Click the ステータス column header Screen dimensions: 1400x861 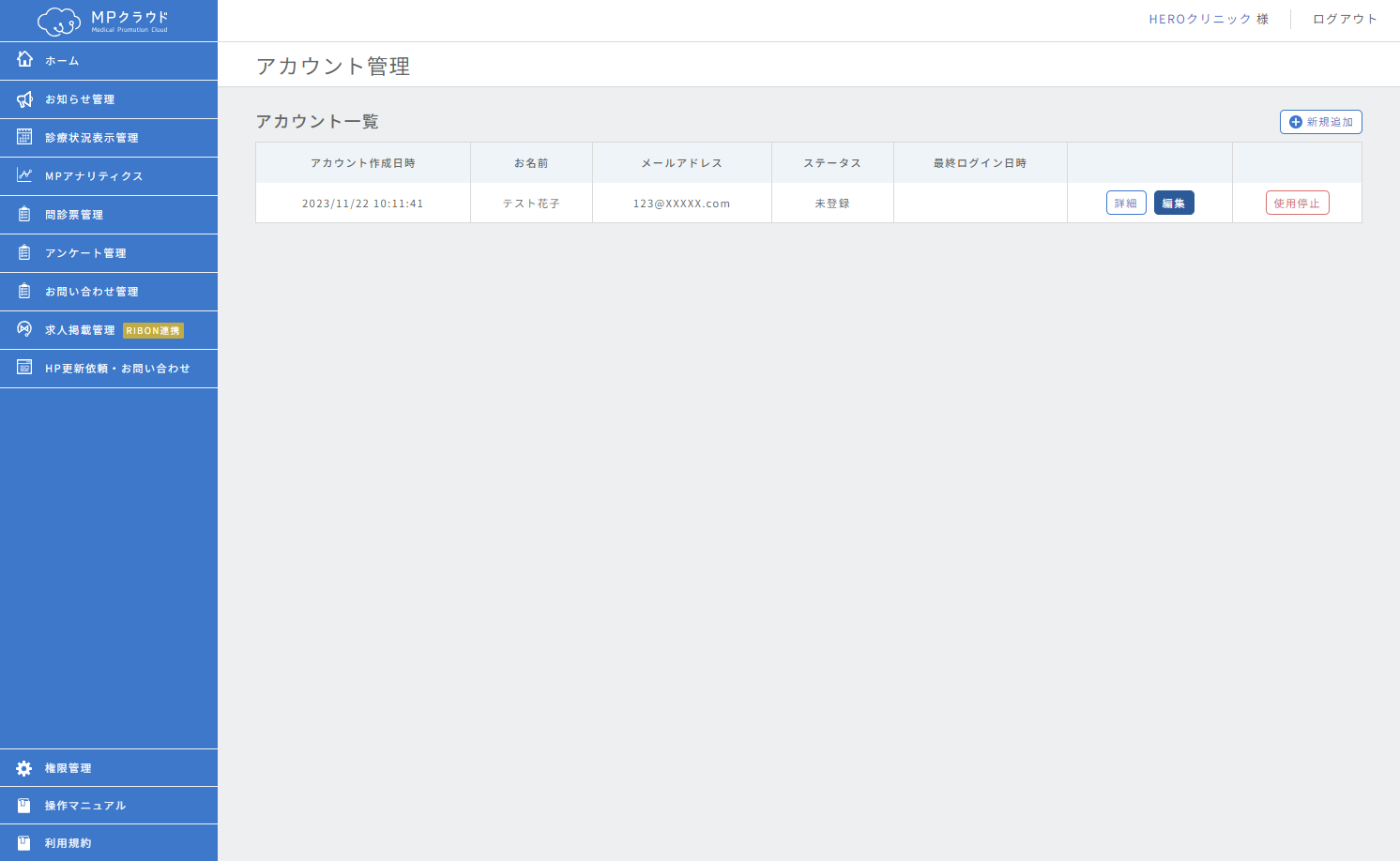pyautogui.click(x=832, y=163)
